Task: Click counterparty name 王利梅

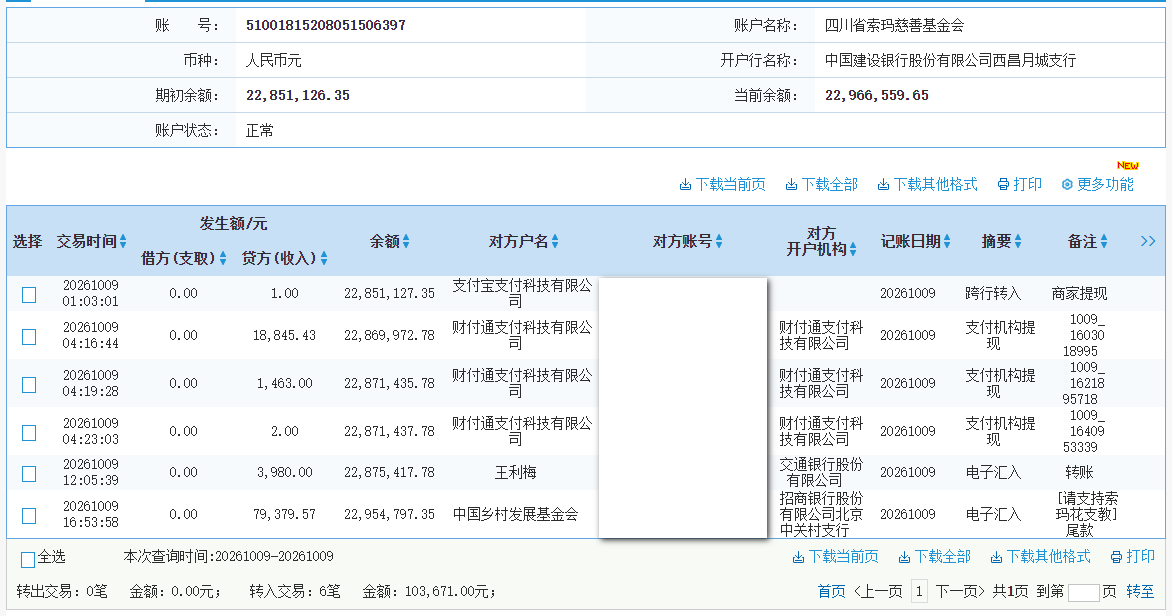Action: [516, 472]
